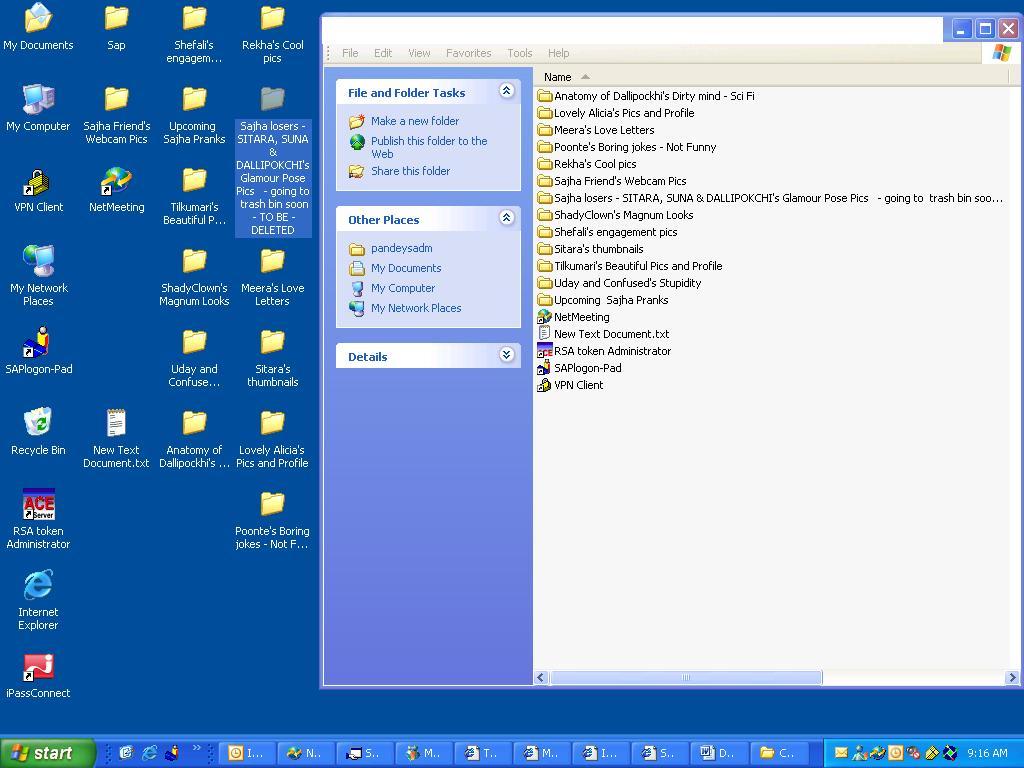Screen dimensions: 1024x768
Task: Select the SAPlogon-Pad desktop icon
Action: pyautogui.click(x=38, y=345)
